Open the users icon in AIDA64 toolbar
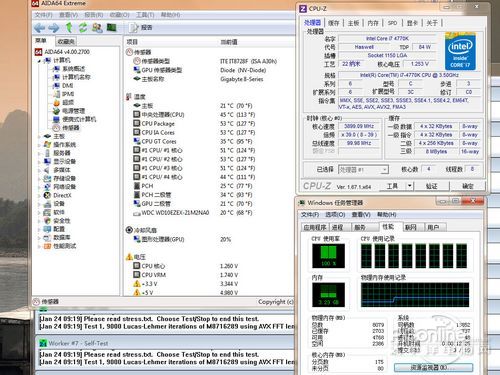This screenshot has width=500, height=375. click(97, 27)
